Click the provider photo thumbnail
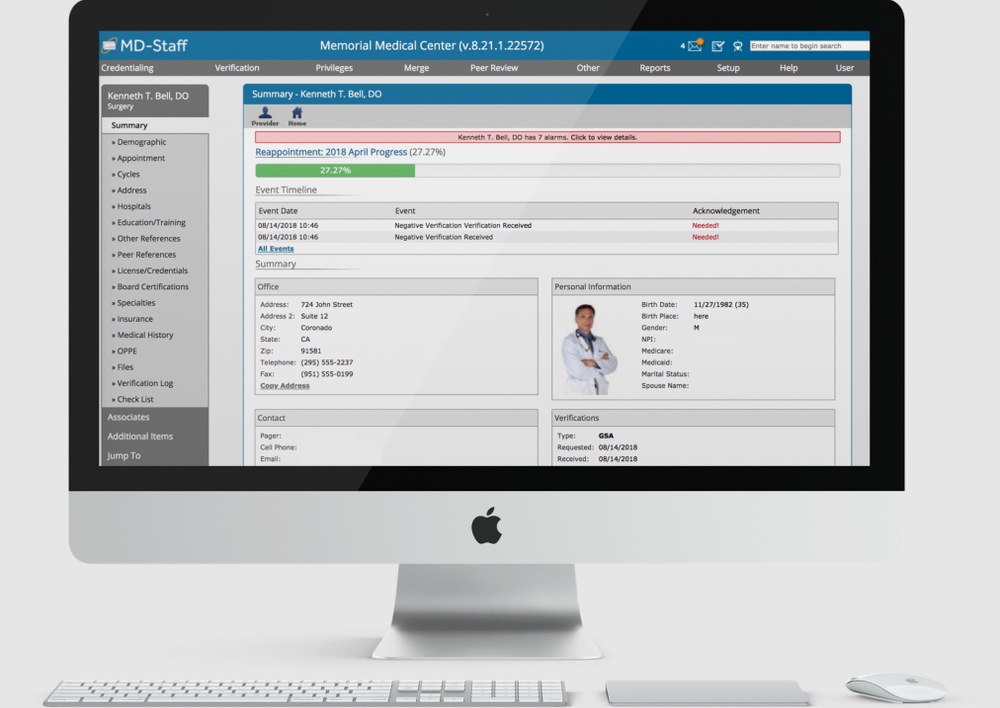This screenshot has height=708, width=1000. click(x=589, y=350)
